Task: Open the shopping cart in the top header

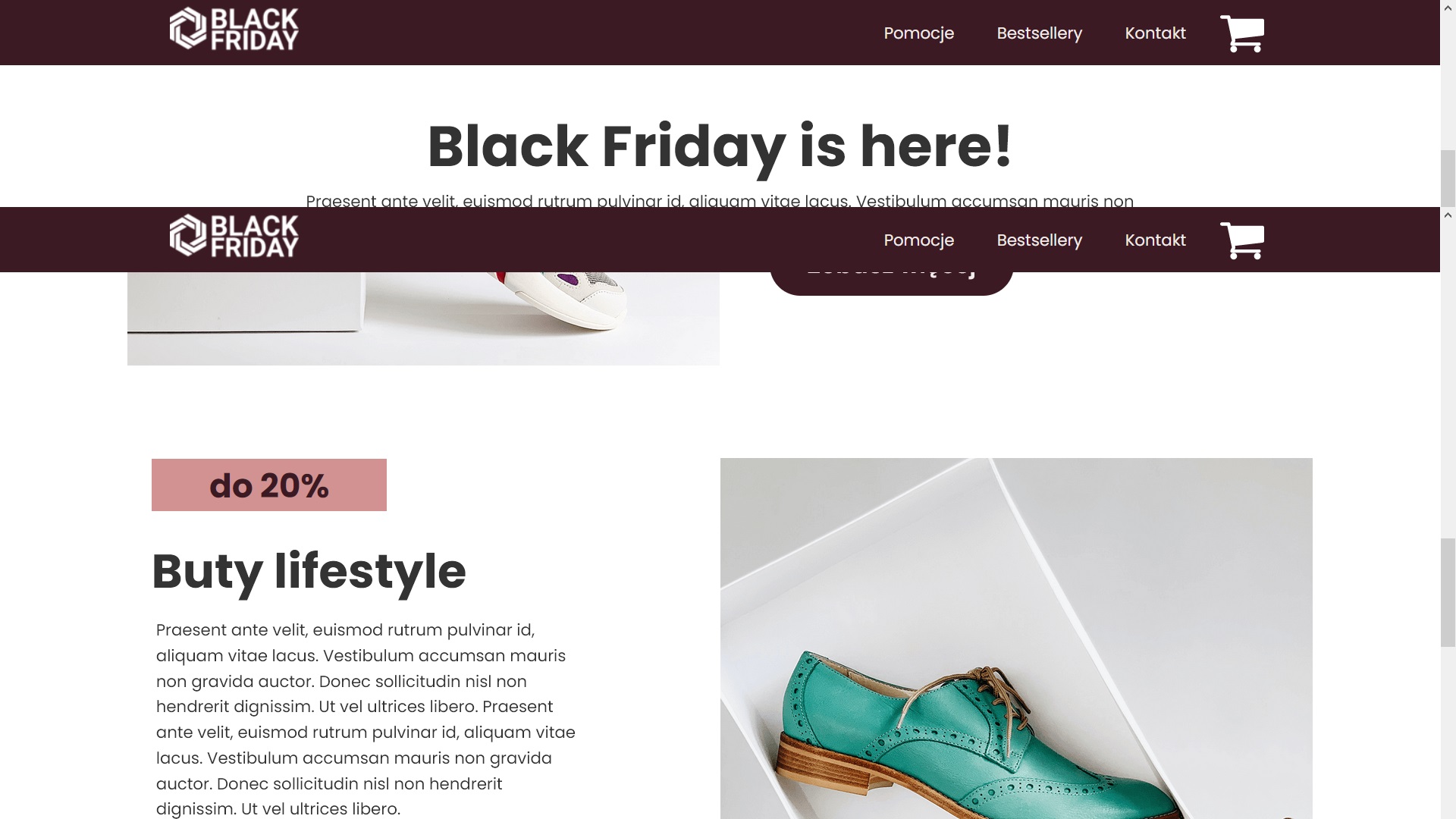Action: click(1242, 33)
